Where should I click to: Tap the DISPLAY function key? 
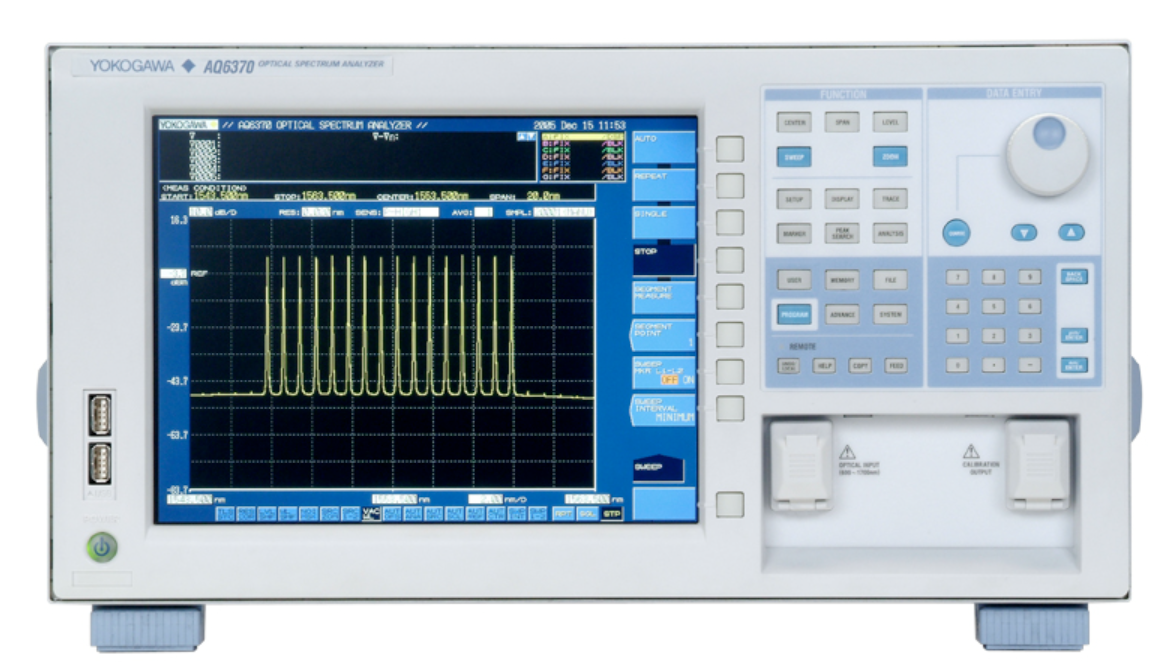coord(842,199)
